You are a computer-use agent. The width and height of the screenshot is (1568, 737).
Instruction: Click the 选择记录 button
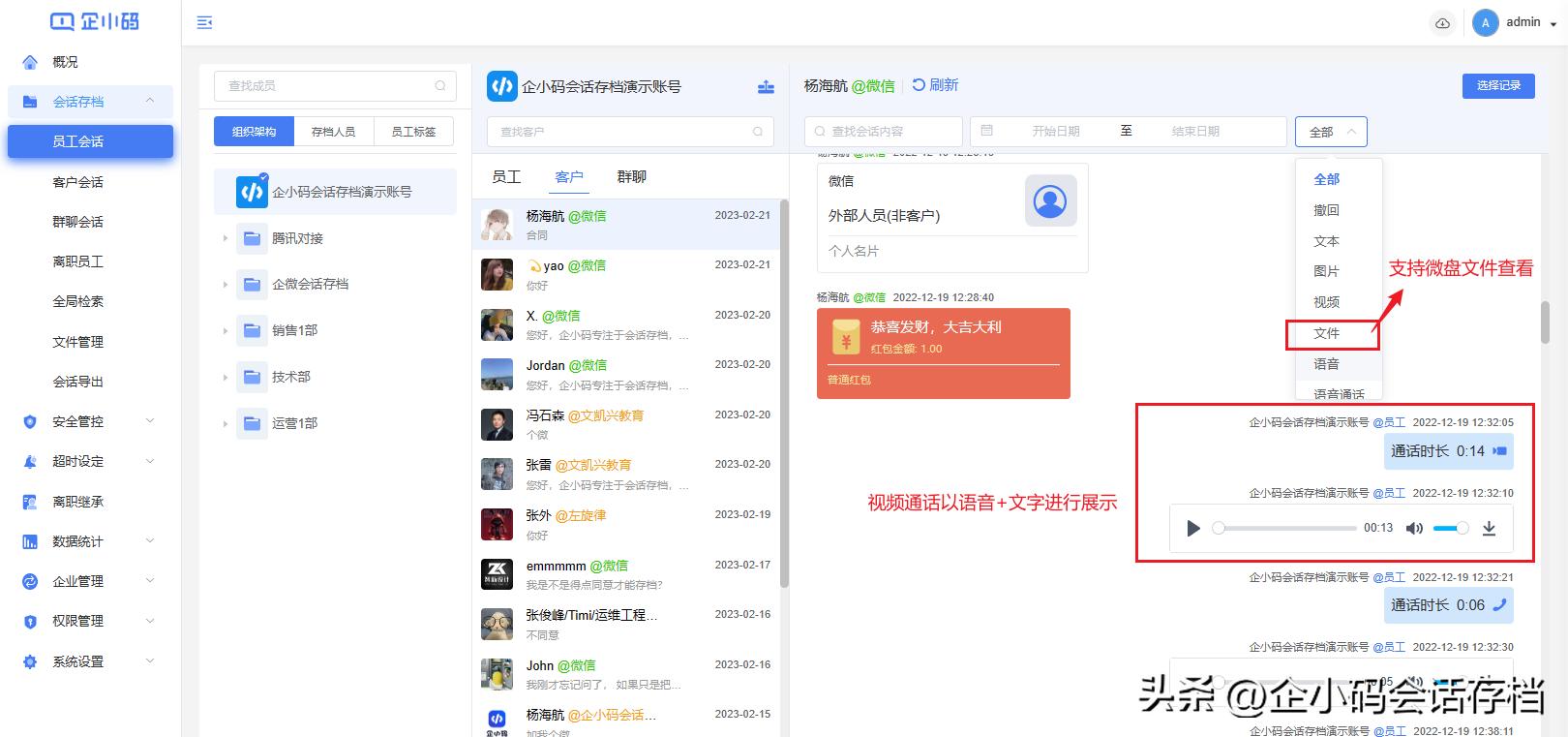click(1498, 85)
